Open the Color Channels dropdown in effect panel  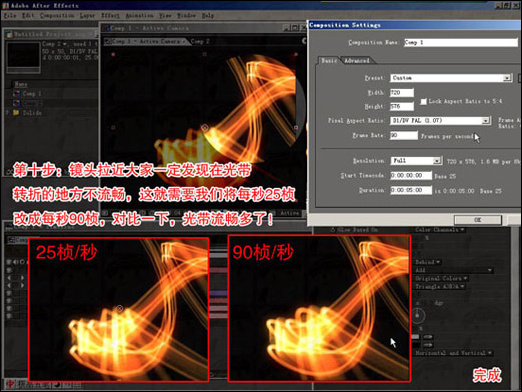[440, 230]
